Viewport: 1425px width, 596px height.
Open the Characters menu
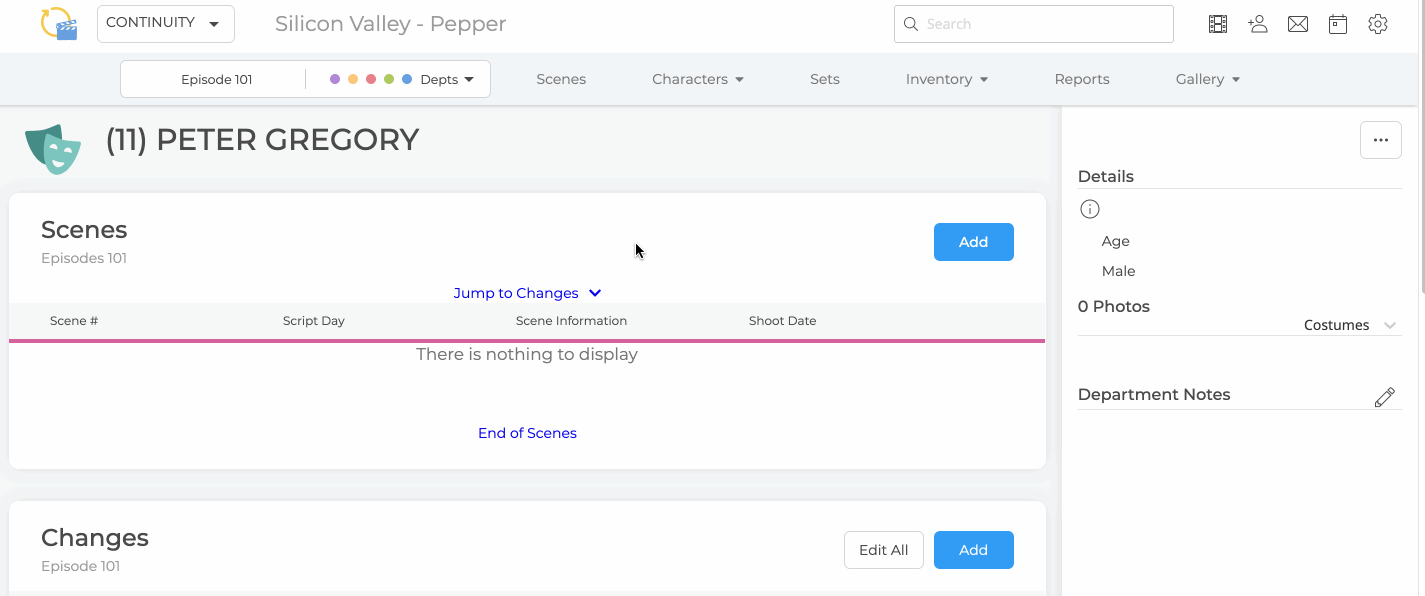click(x=698, y=79)
